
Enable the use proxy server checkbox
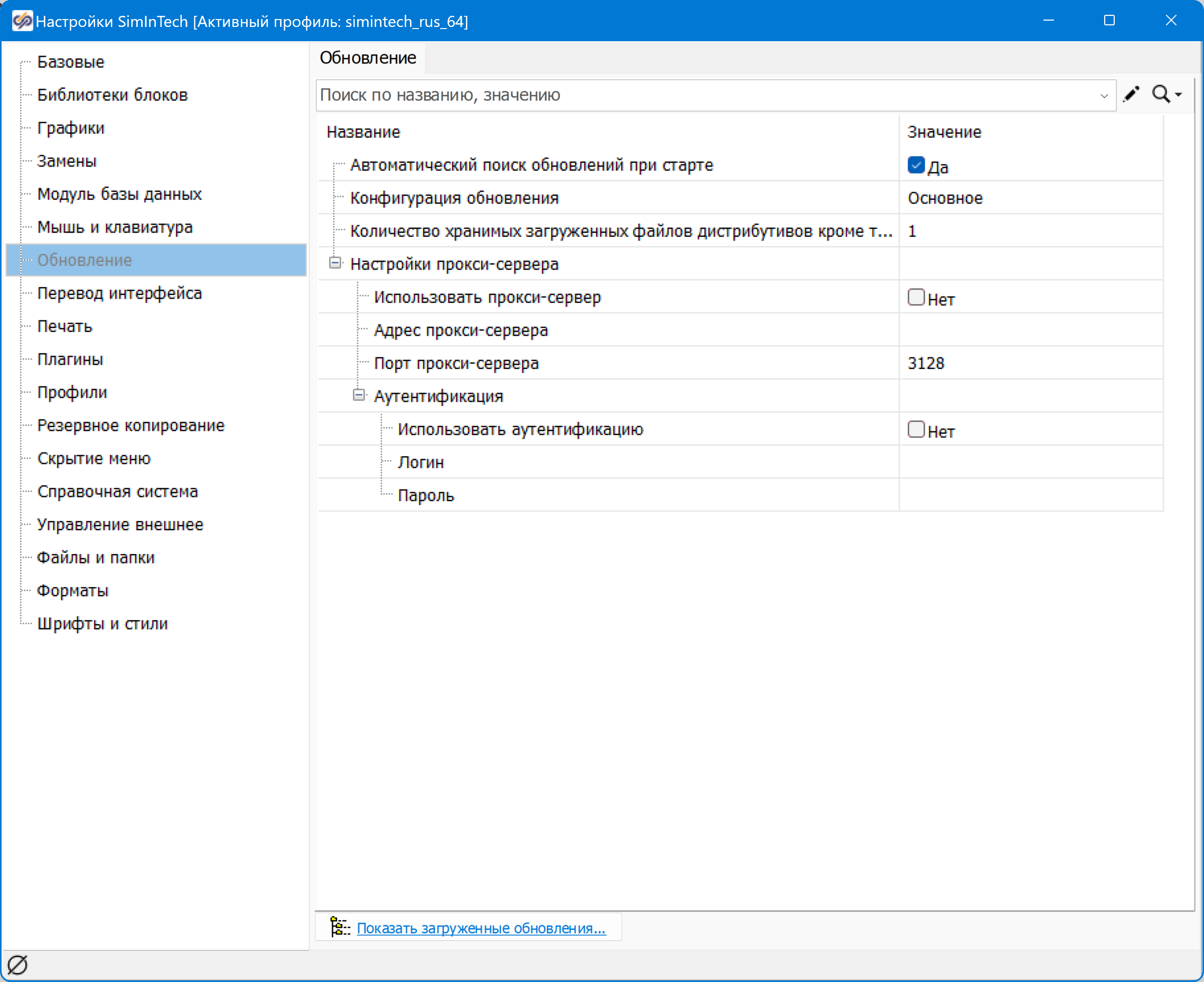coord(916,298)
